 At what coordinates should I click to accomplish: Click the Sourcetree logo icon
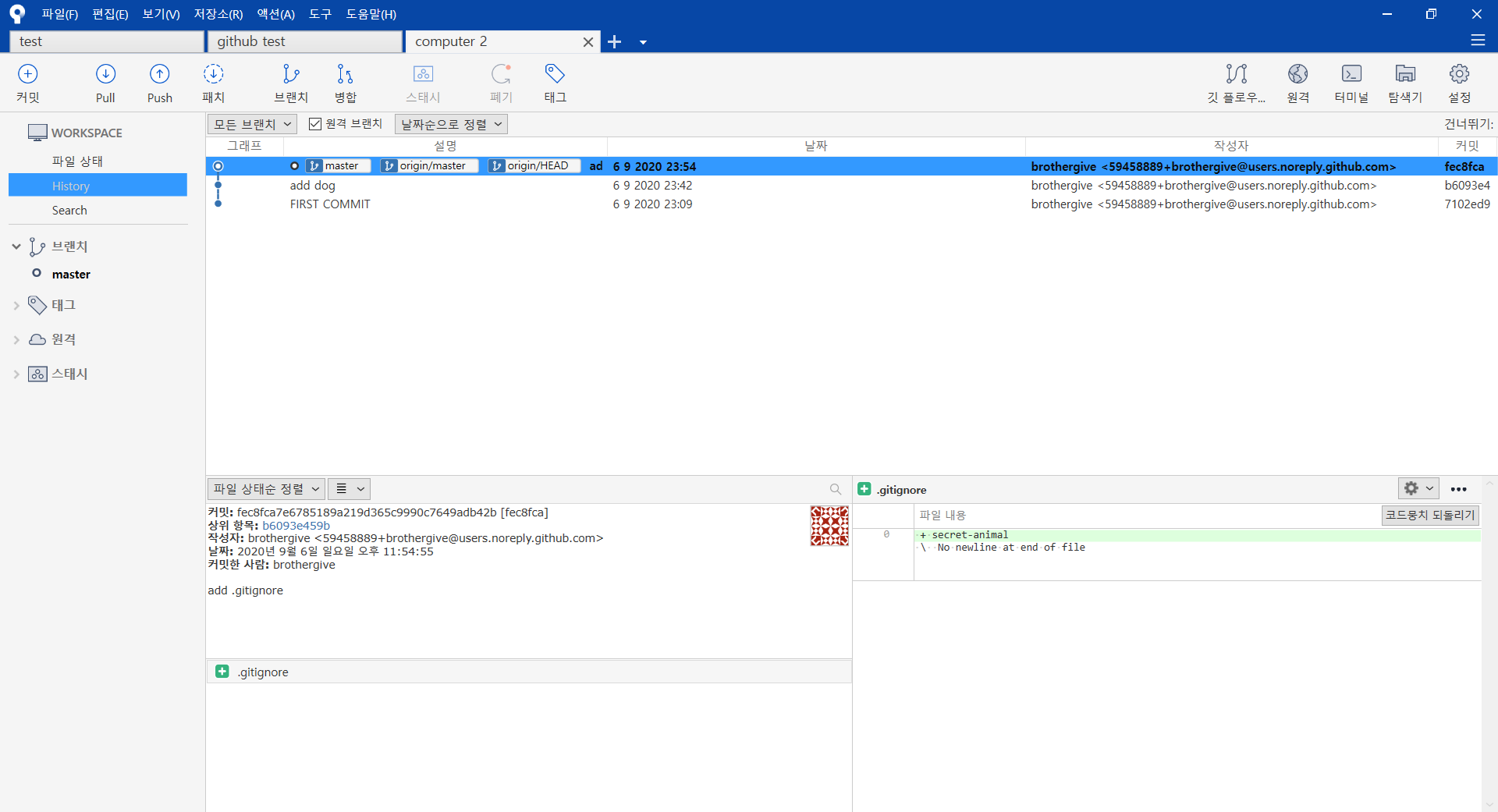[x=17, y=13]
